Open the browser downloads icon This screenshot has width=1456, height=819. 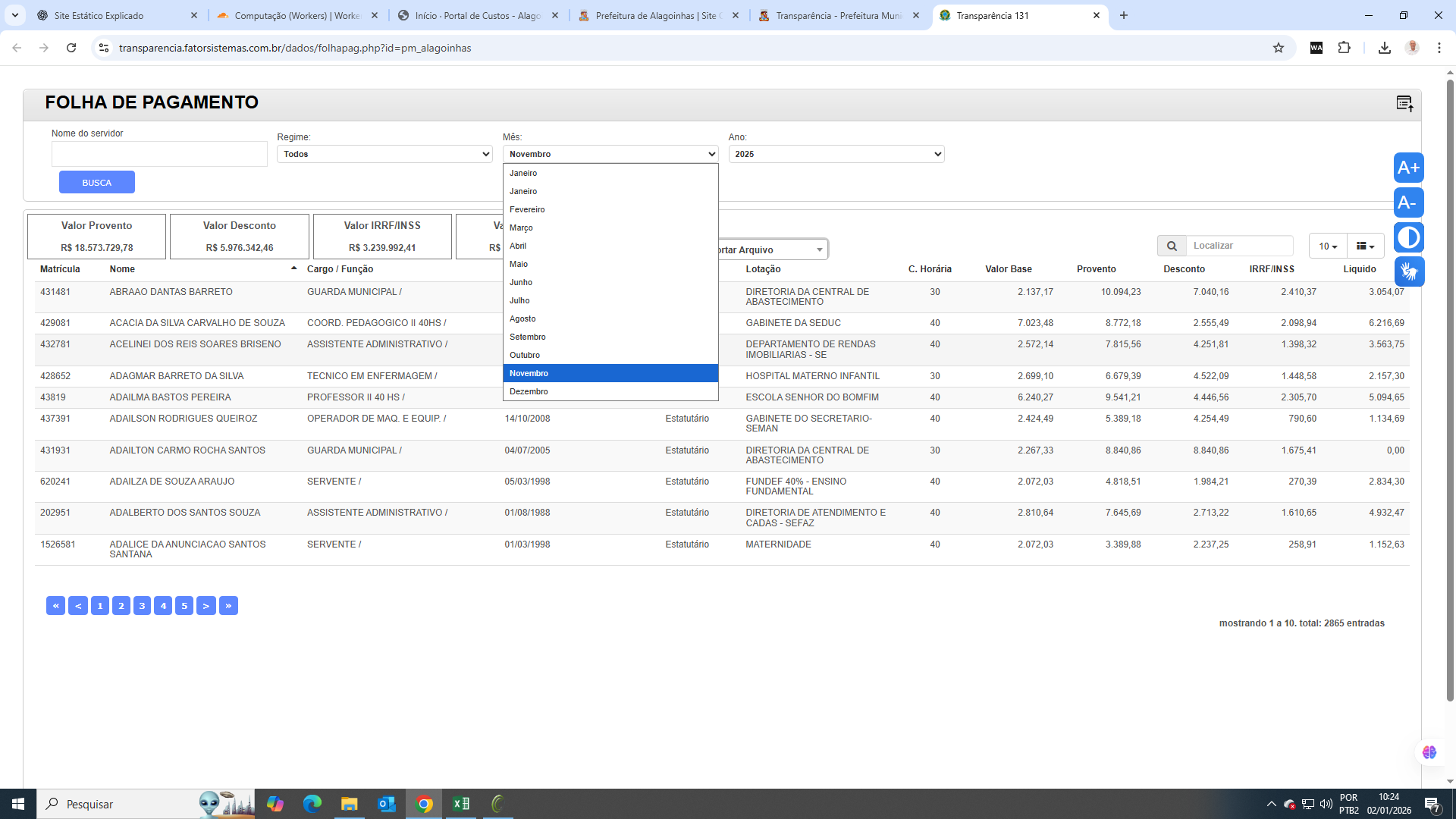(x=1384, y=48)
